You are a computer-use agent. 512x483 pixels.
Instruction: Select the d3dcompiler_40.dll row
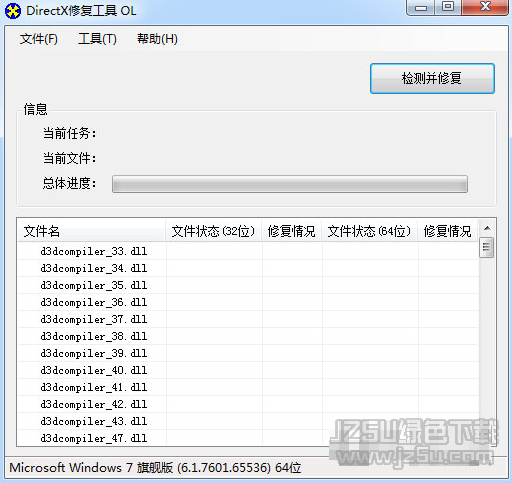(x=248, y=370)
